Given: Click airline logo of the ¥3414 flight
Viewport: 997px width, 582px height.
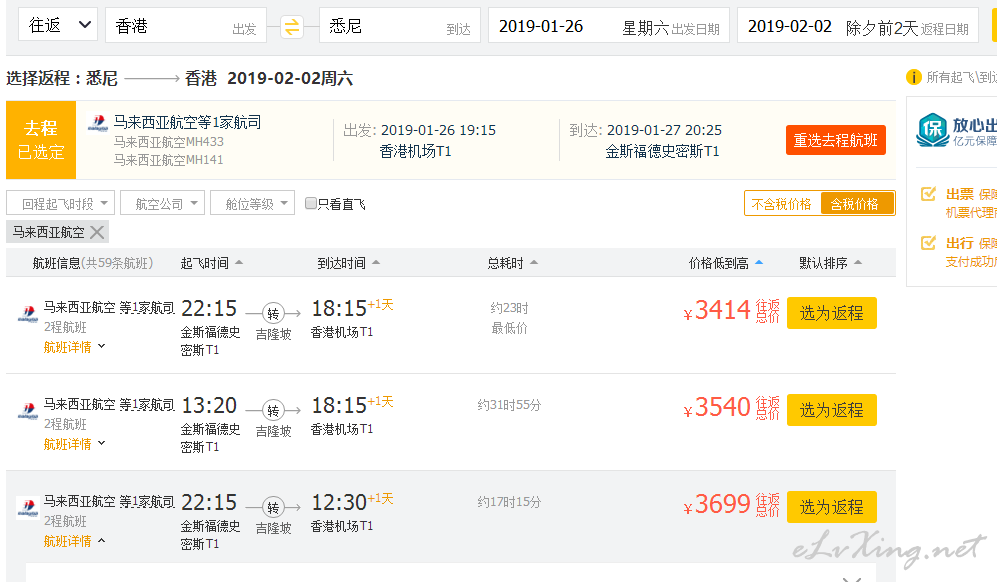Looking at the screenshot, I should pyautogui.click(x=28, y=314).
